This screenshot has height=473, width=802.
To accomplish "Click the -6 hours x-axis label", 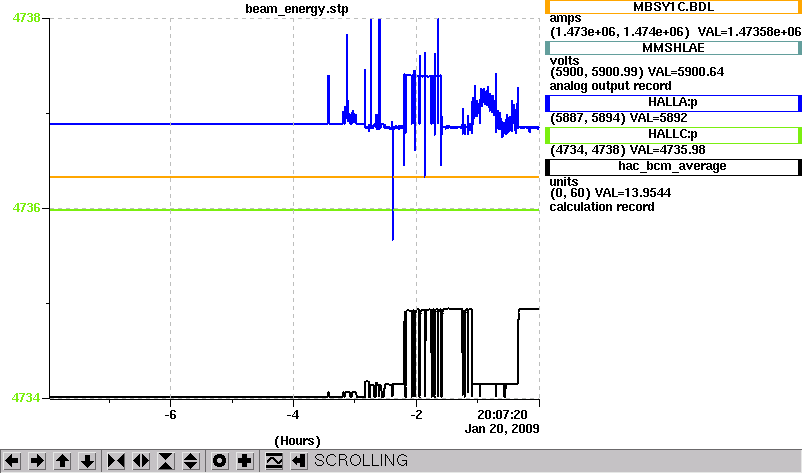I will [170, 414].
